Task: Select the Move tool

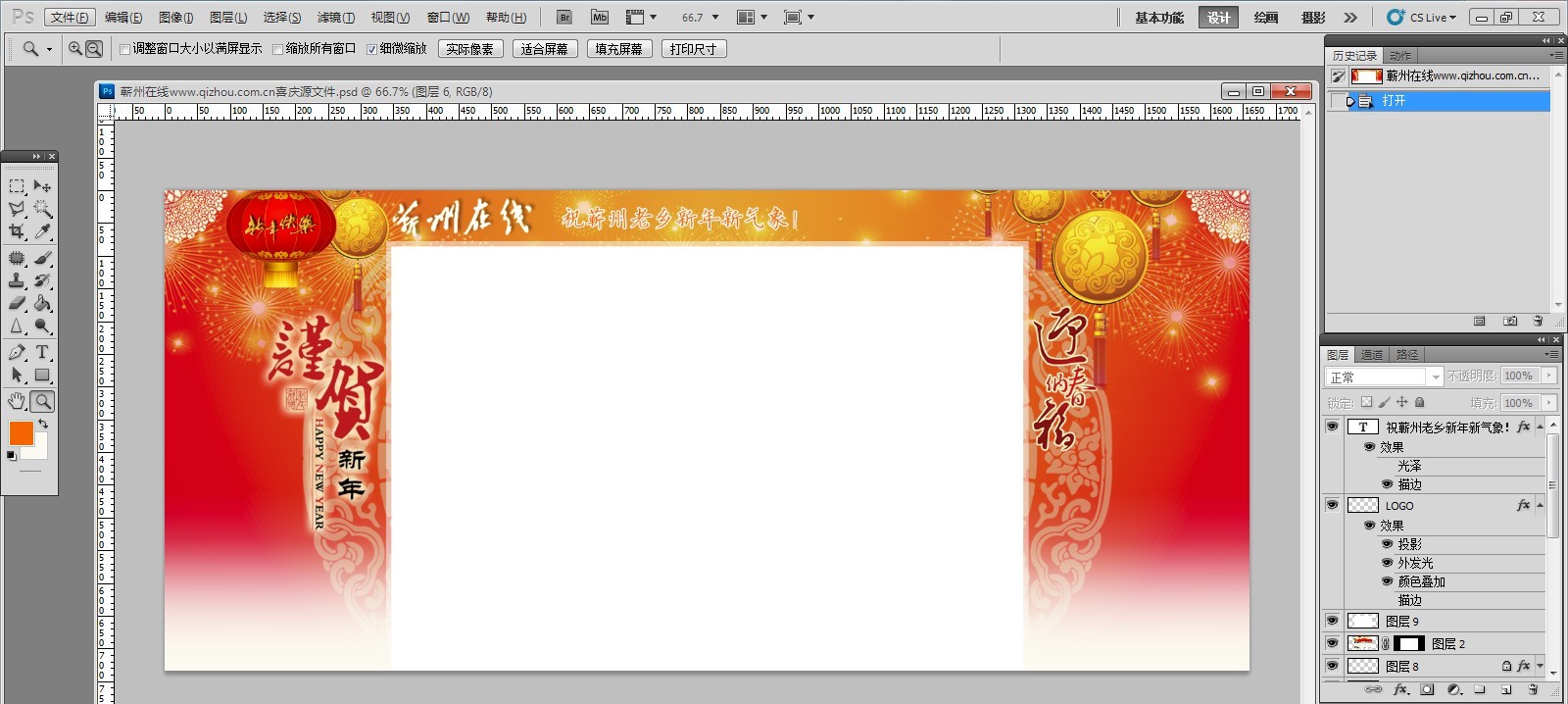Action: (42, 185)
